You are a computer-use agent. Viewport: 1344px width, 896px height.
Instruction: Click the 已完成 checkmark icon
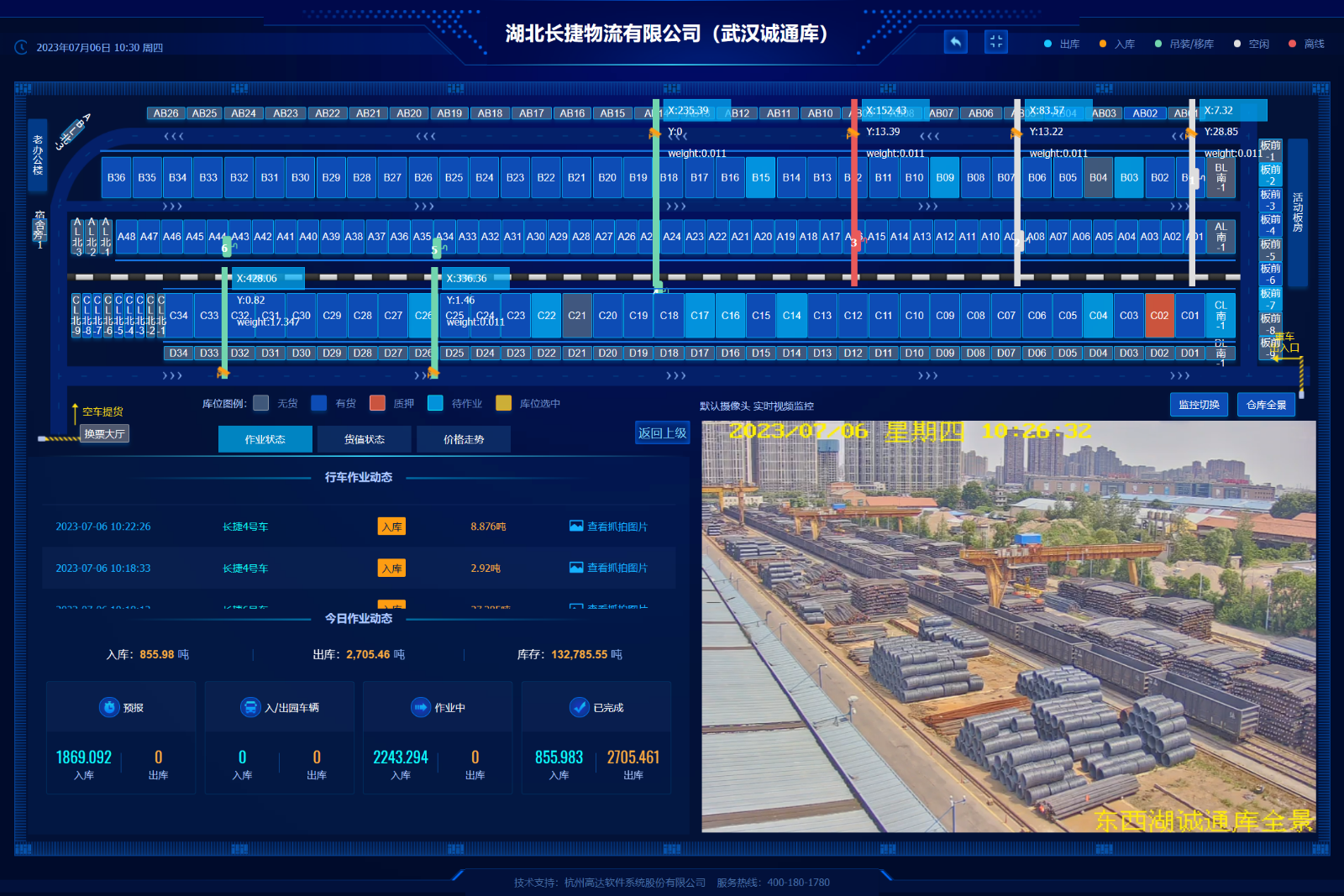[x=579, y=707]
